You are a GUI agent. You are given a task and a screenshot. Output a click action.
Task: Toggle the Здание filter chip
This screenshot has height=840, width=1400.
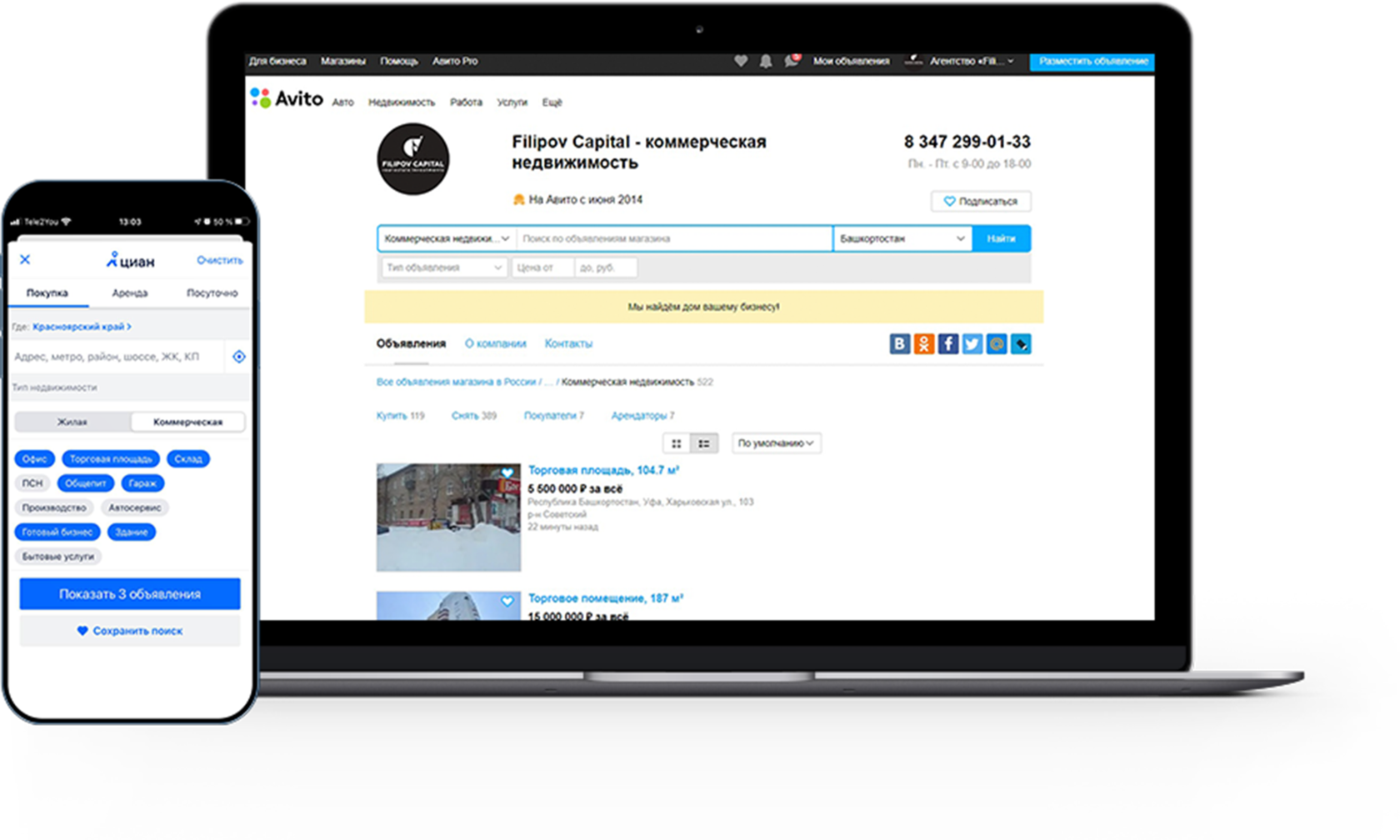point(132,532)
